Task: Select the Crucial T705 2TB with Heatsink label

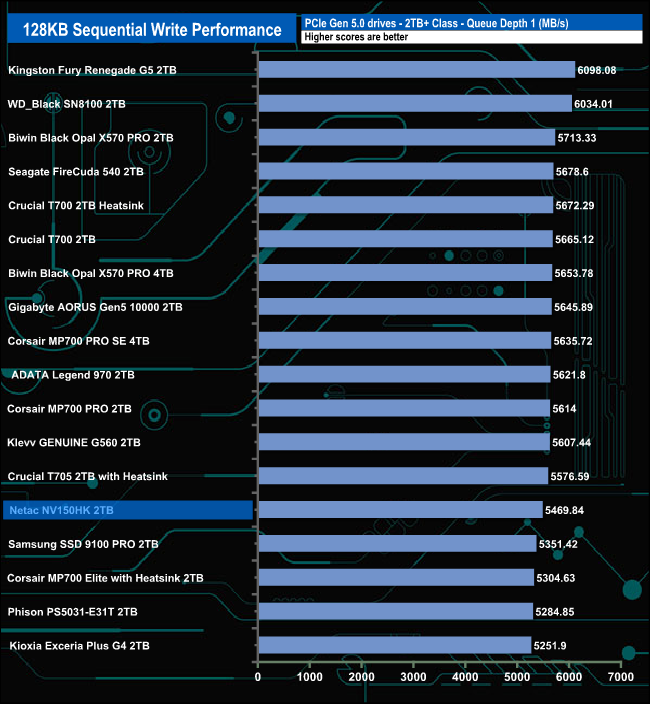Action: point(88,476)
